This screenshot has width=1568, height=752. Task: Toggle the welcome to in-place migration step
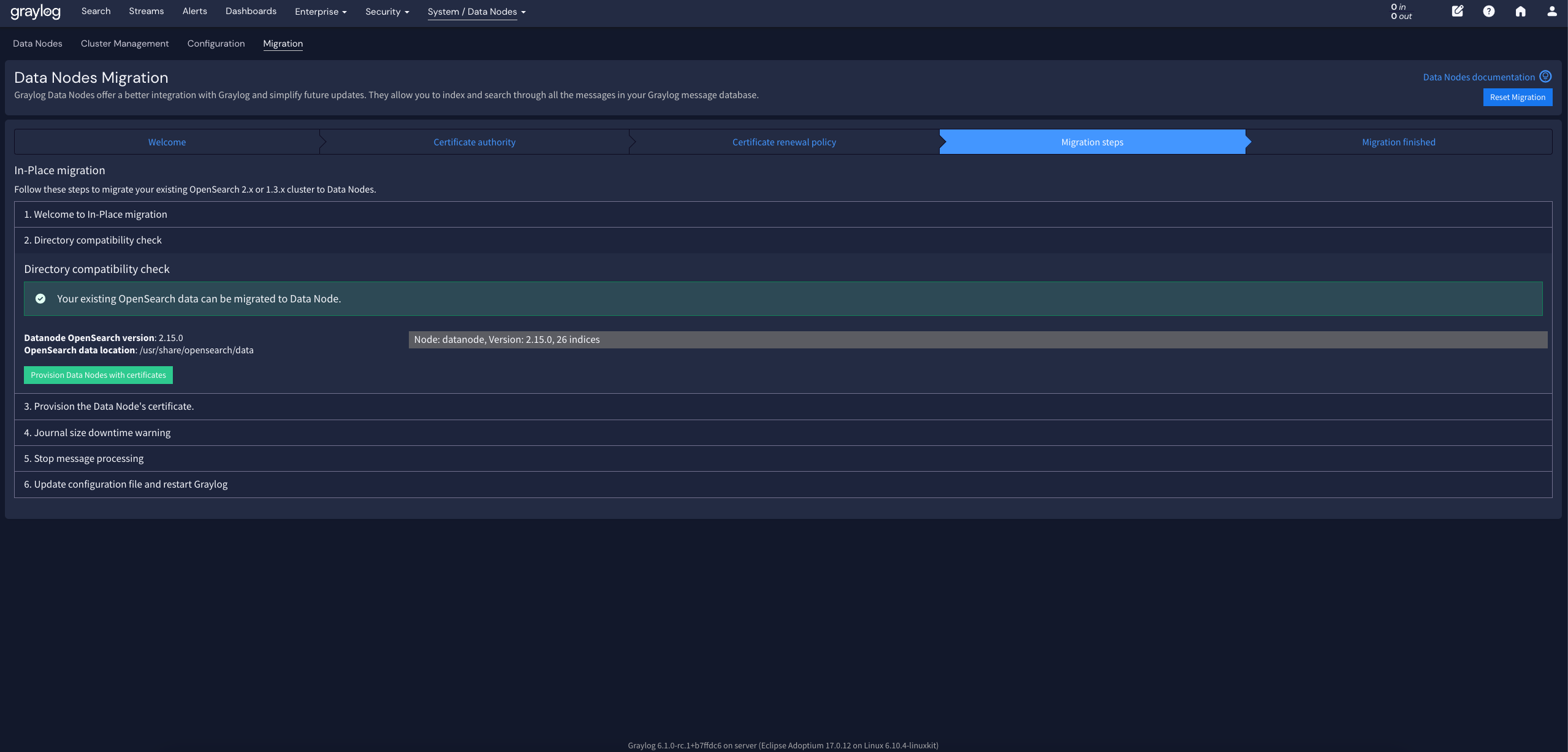coord(783,213)
